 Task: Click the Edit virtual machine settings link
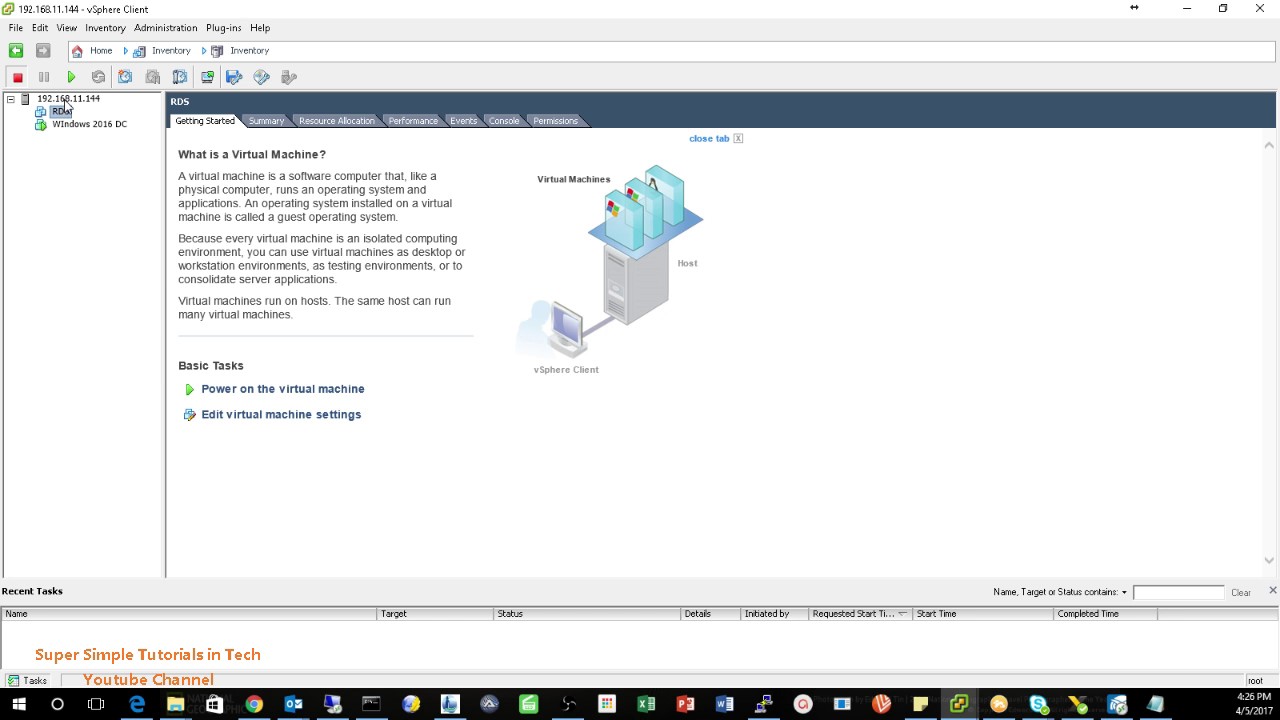[281, 415]
